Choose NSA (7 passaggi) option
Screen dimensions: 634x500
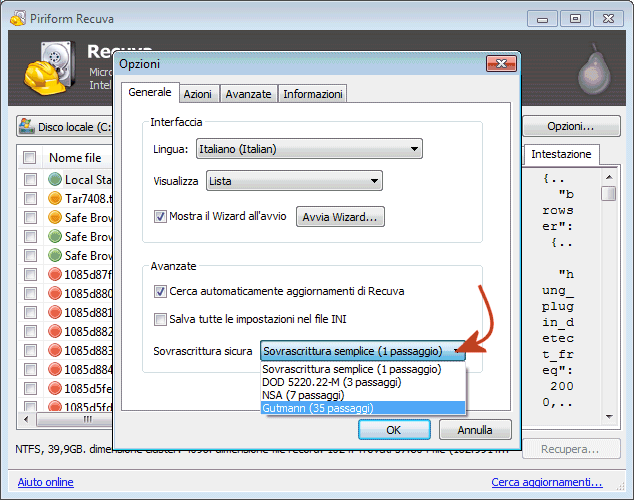pyautogui.click(x=363, y=395)
